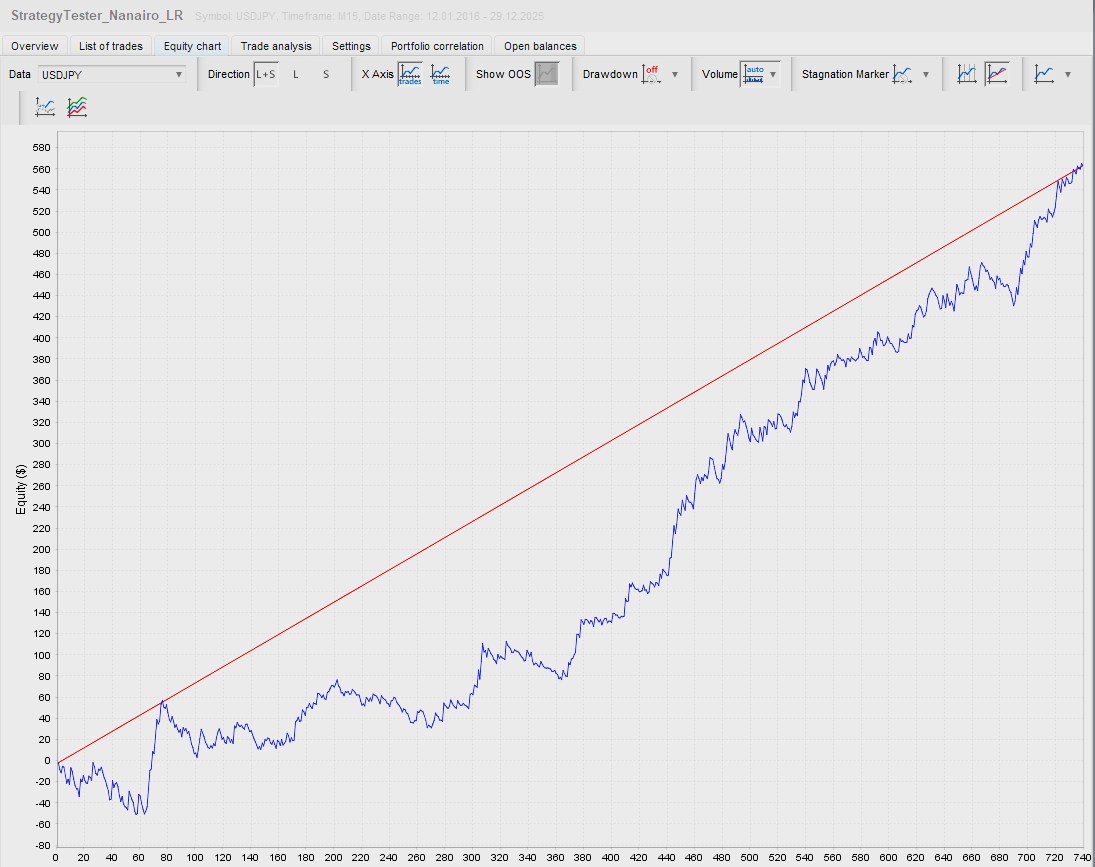Toggle the Show OOS button

click(x=546, y=74)
